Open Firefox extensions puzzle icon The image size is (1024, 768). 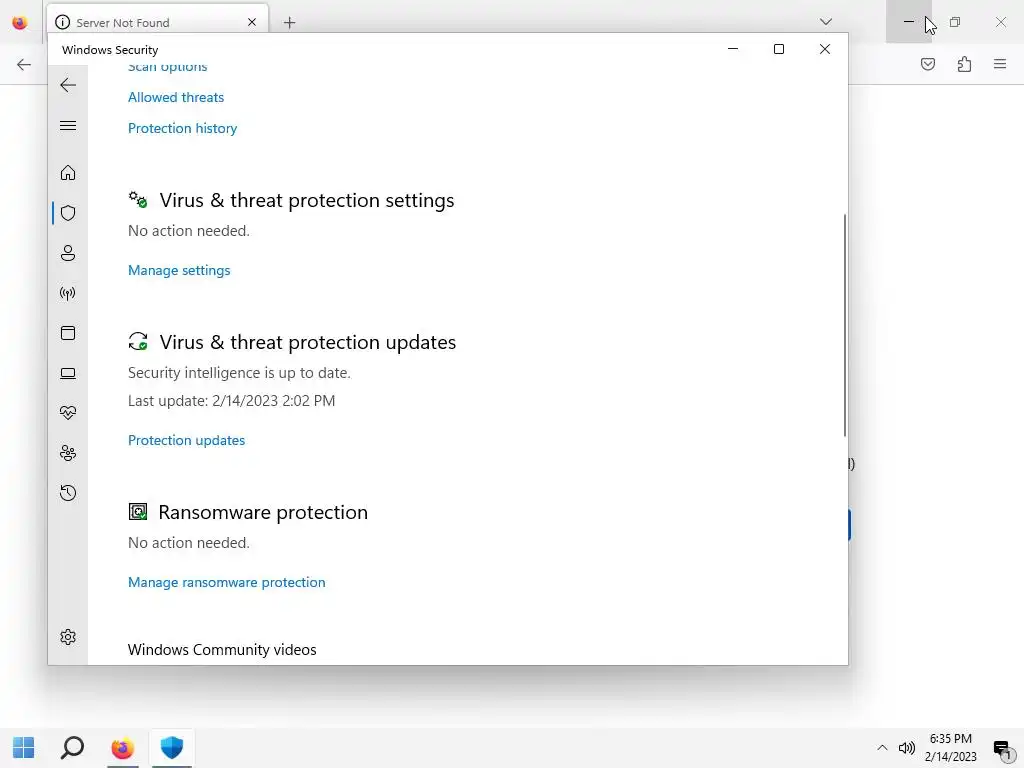tap(964, 64)
